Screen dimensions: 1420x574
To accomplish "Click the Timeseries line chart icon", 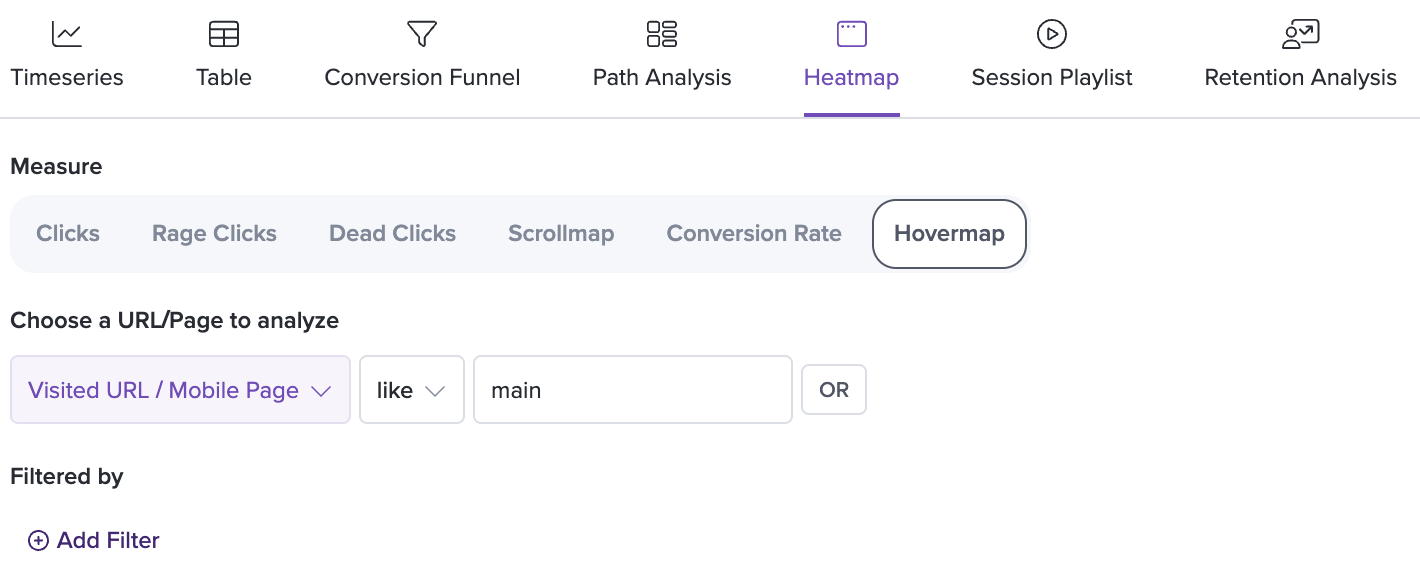I will pyautogui.click(x=67, y=34).
